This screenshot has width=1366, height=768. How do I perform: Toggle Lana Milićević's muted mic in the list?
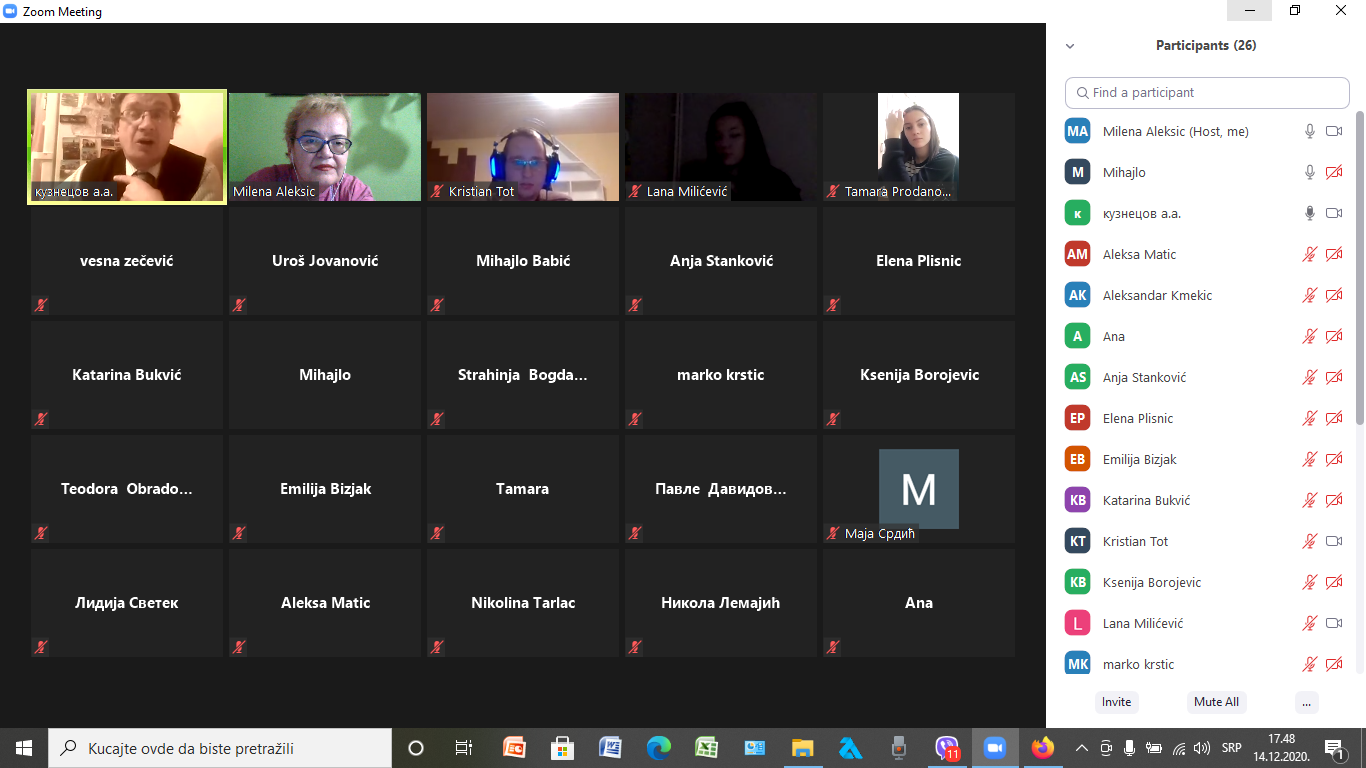[1309, 623]
